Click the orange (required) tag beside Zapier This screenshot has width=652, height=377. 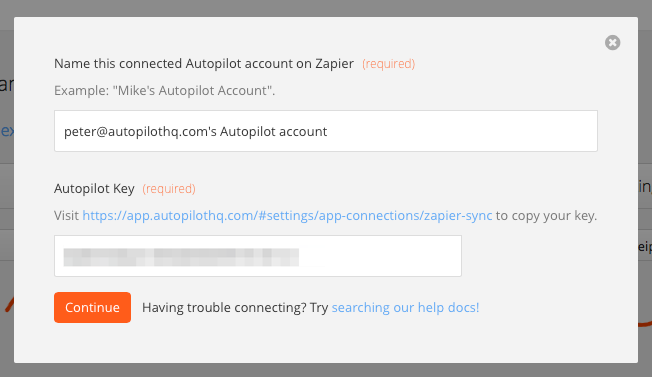389,64
